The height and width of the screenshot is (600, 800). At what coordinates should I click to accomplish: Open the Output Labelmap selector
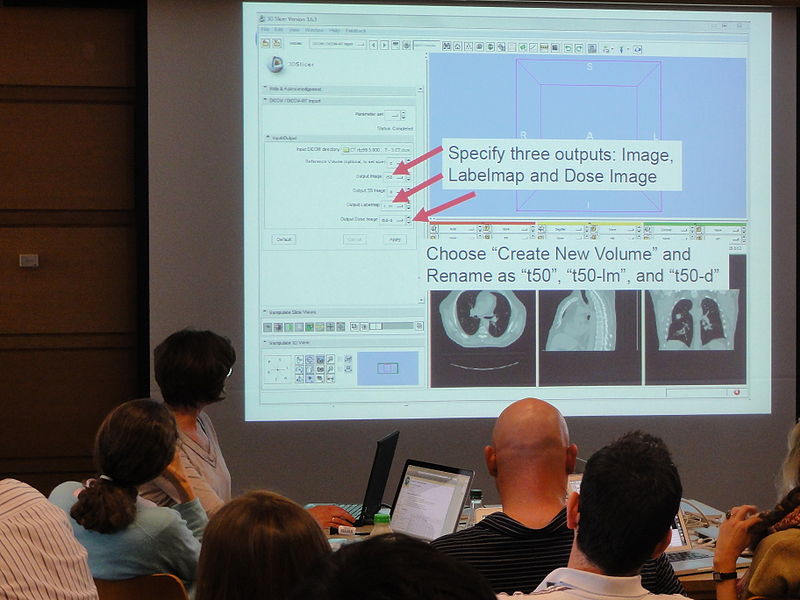coord(395,205)
